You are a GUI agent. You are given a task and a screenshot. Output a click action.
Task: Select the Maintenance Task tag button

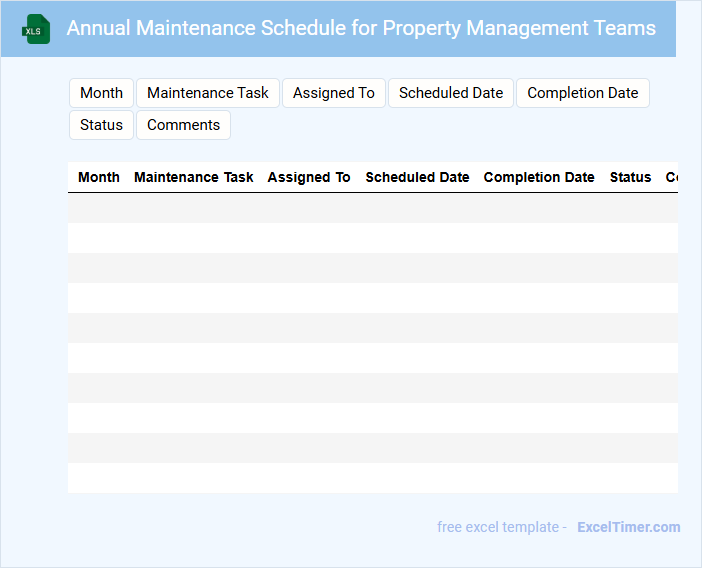[208, 93]
